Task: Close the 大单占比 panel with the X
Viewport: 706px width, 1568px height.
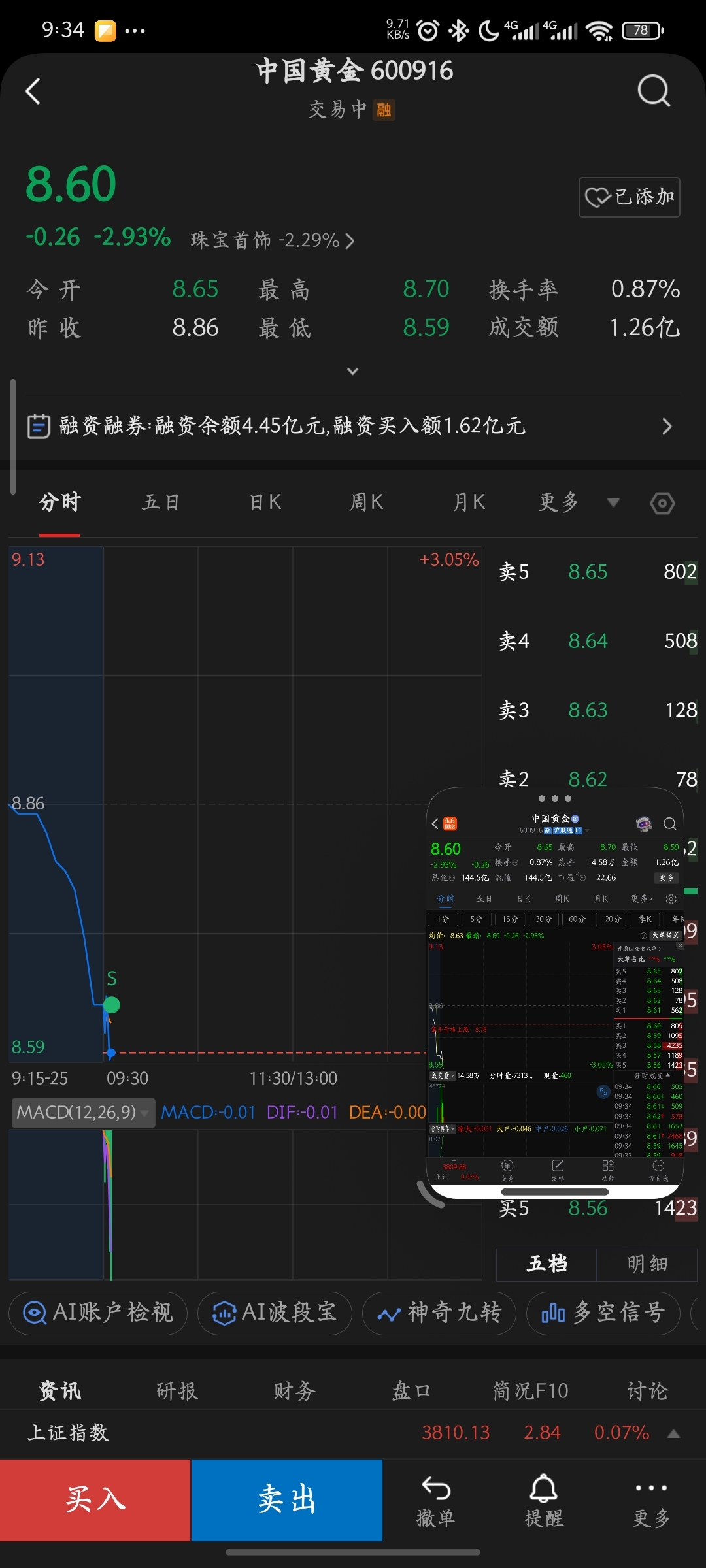Action: tap(680, 945)
